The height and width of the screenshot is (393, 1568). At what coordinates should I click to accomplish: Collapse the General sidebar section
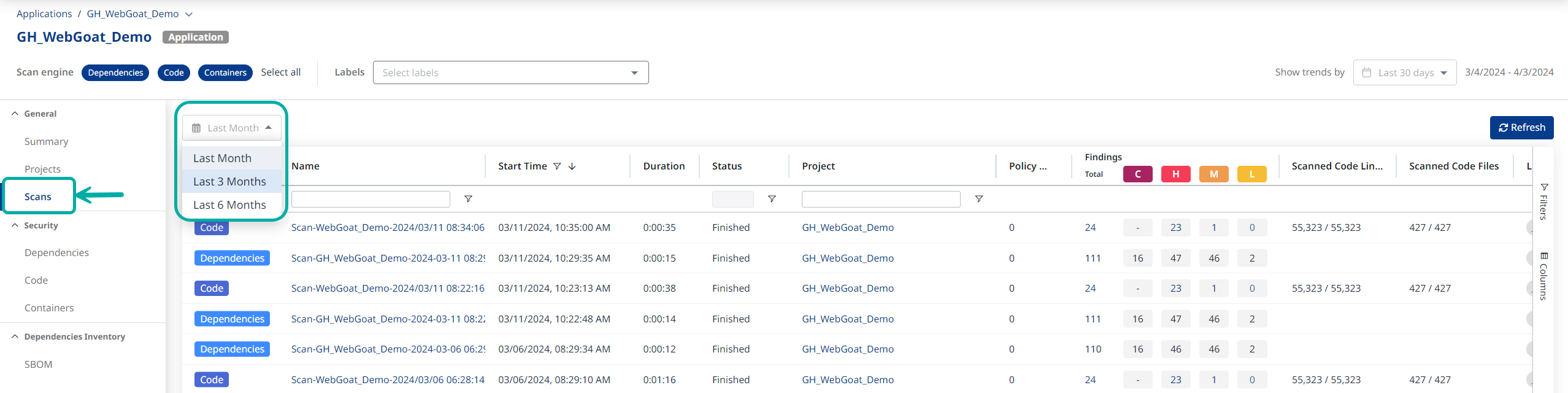click(15, 114)
